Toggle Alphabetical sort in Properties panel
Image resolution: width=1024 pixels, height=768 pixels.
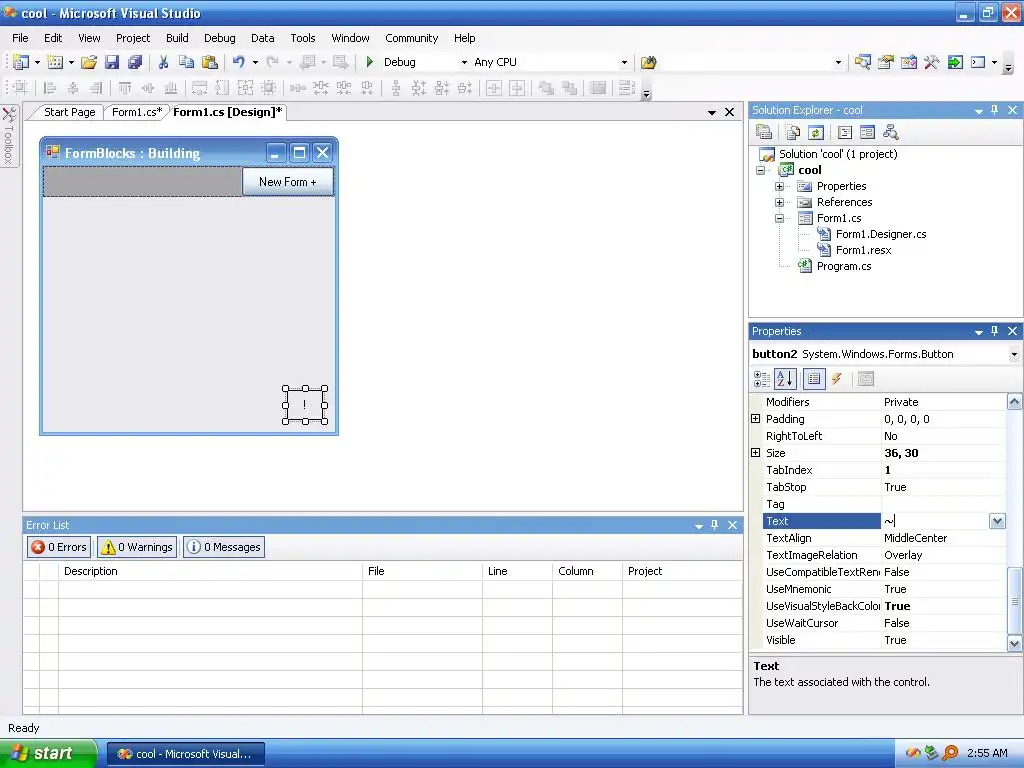(x=785, y=379)
